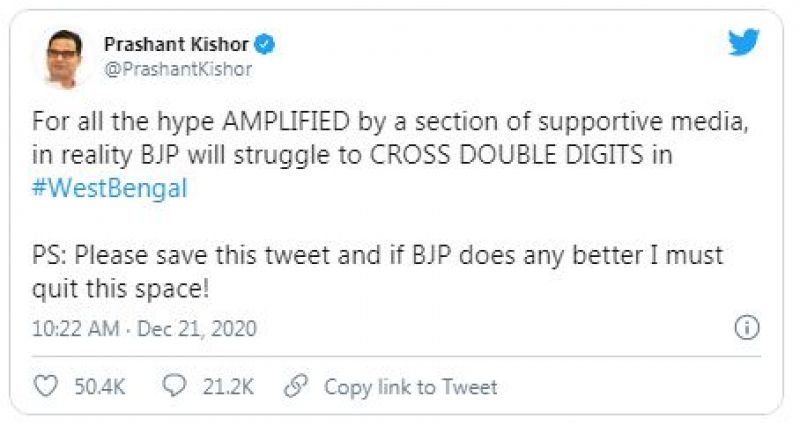Open the tweet info circle icon
Viewport: 800px width, 433px height.
pos(746,327)
